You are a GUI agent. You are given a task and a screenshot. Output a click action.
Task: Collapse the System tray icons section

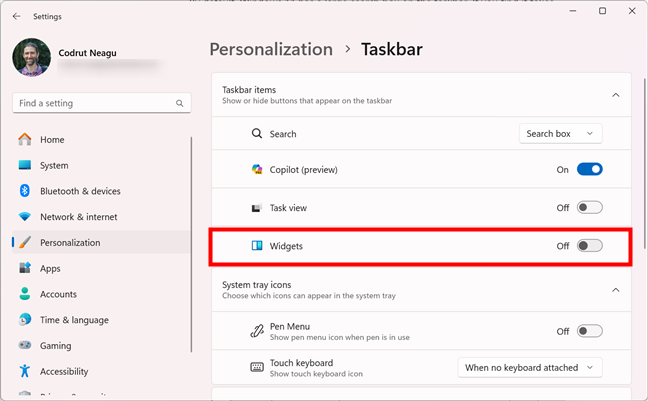[x=616, y=290]
